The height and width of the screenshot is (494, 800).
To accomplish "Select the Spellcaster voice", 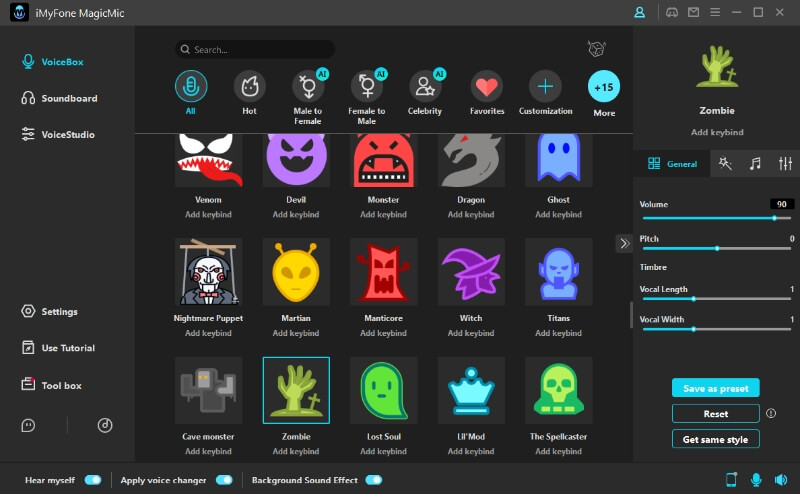I will [559, 390].
